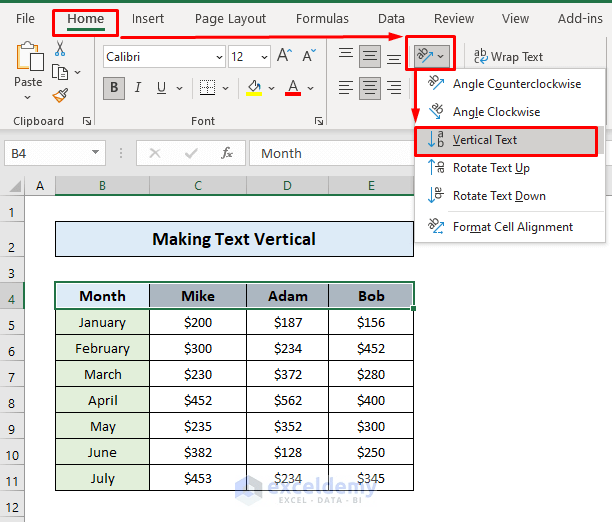This screenshot has width=612, height=522.
Task: Toggle Italic formatting
Action: pyautogui.click(x=137, y=88)
